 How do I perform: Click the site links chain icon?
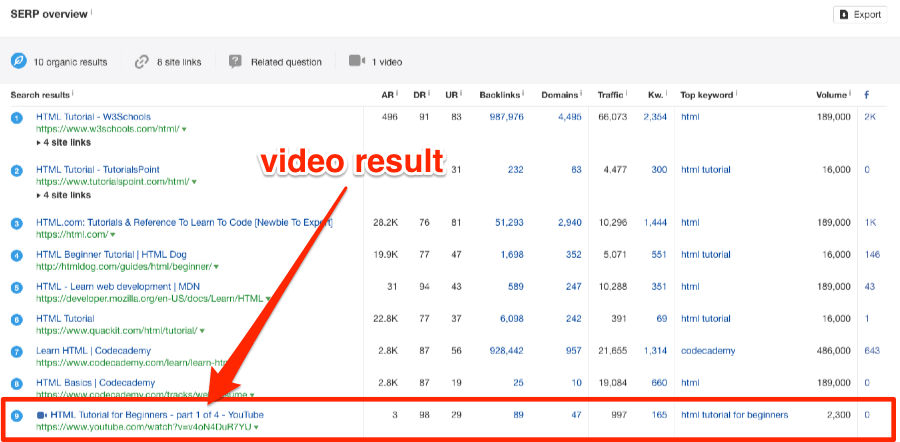click(142, 62)
